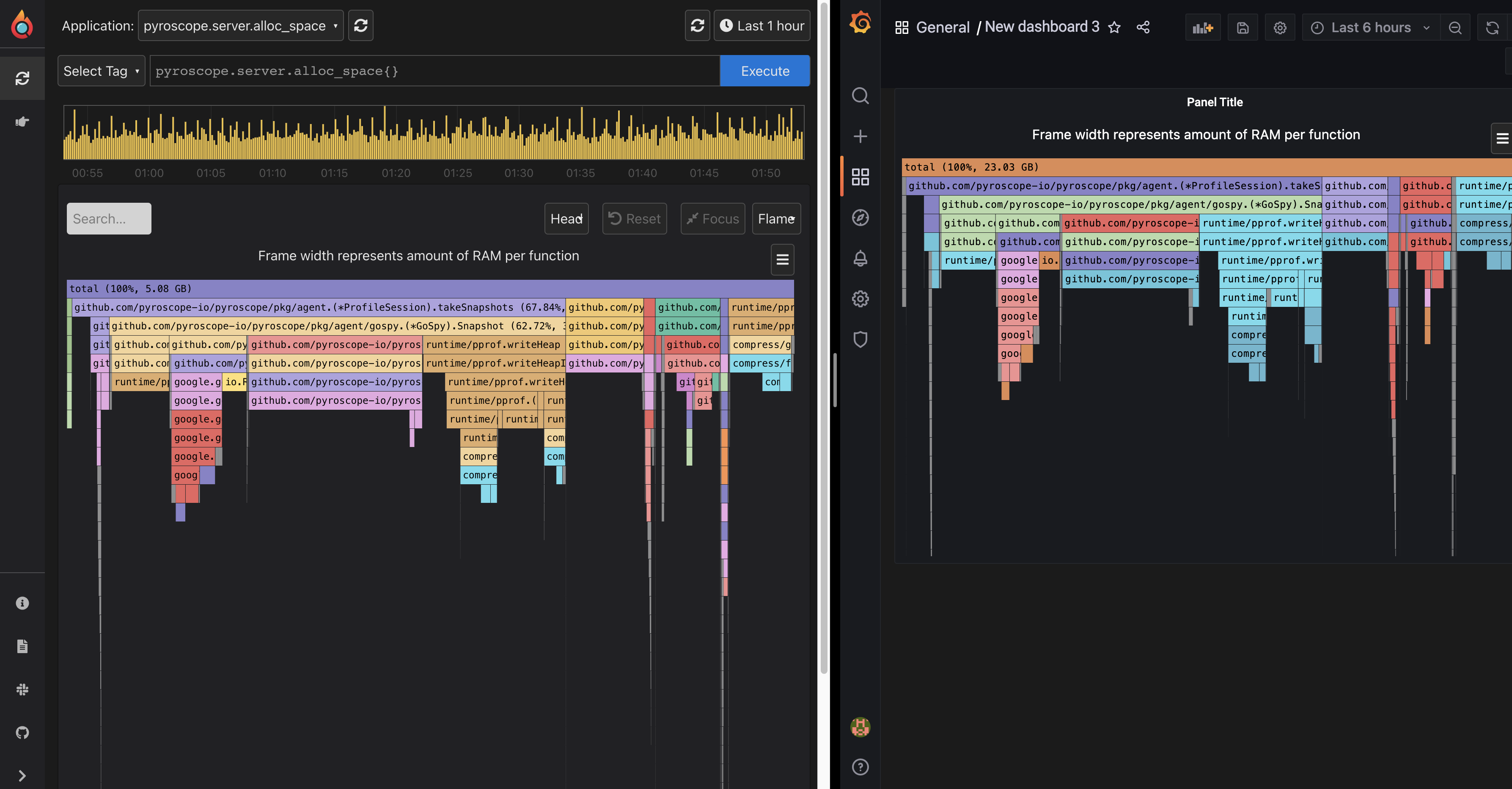
Task: Open the Last 6 hours time picker
Action: (1371, 28)
